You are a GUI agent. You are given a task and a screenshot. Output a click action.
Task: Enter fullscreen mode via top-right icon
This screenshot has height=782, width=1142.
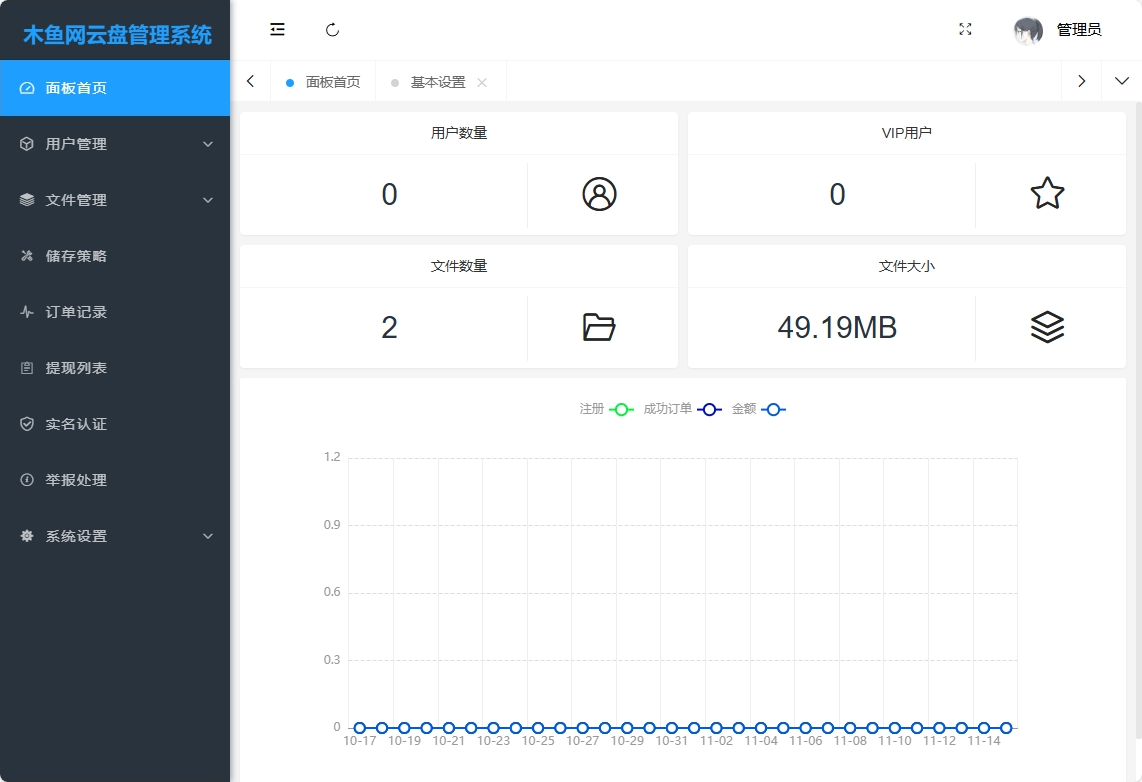point(965,29)
